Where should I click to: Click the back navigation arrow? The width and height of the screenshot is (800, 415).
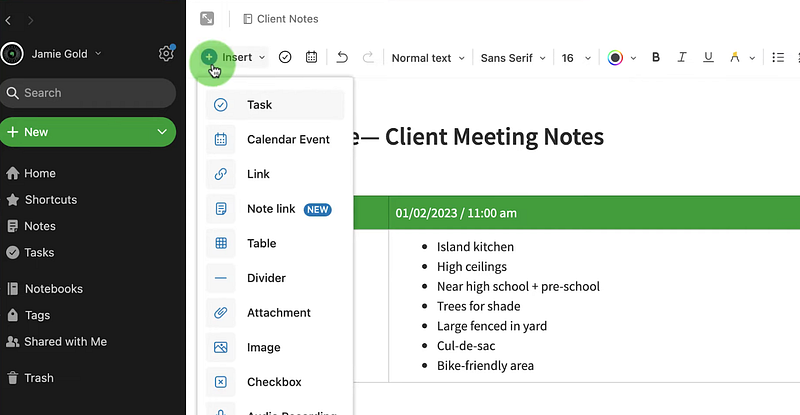pos(8,20)
